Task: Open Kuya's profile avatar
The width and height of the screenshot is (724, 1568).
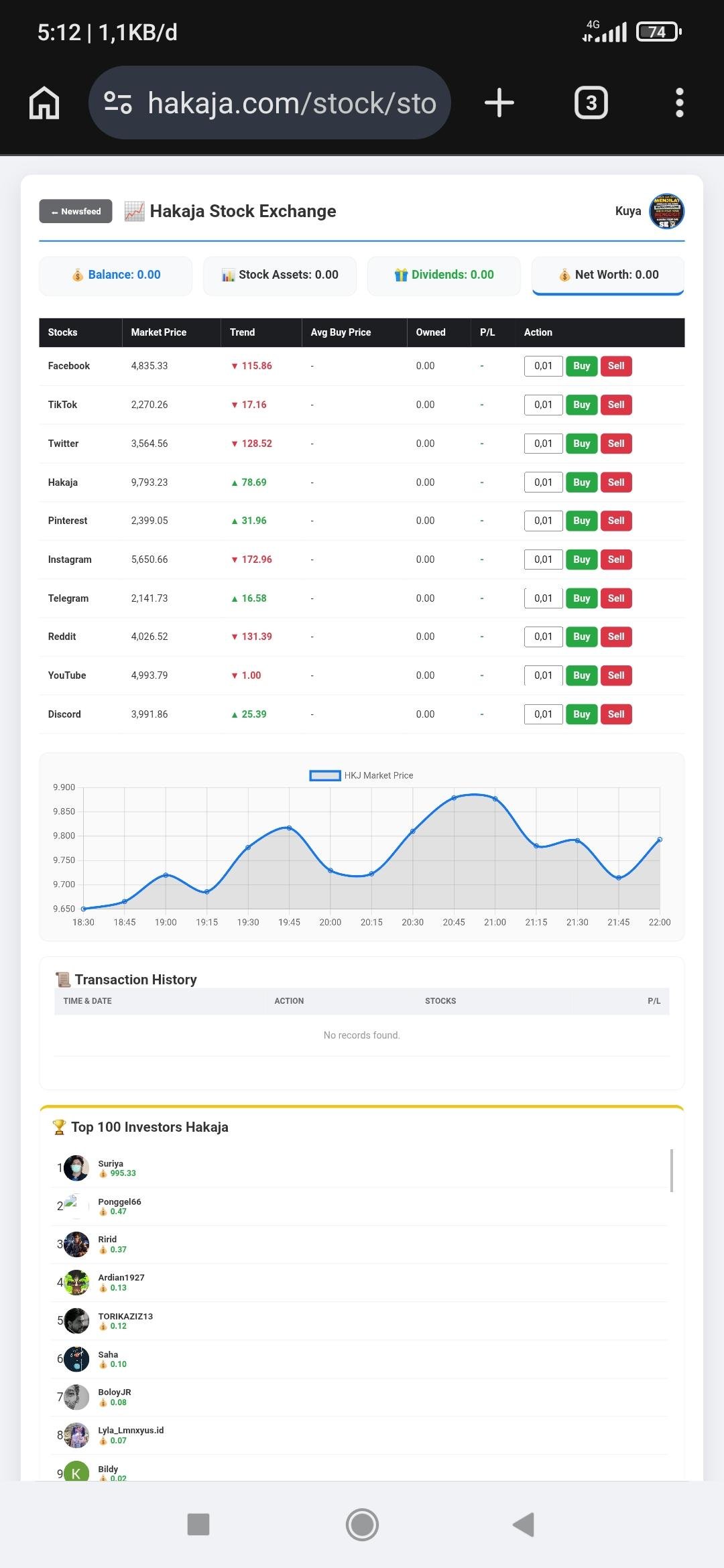Action: 666,211
